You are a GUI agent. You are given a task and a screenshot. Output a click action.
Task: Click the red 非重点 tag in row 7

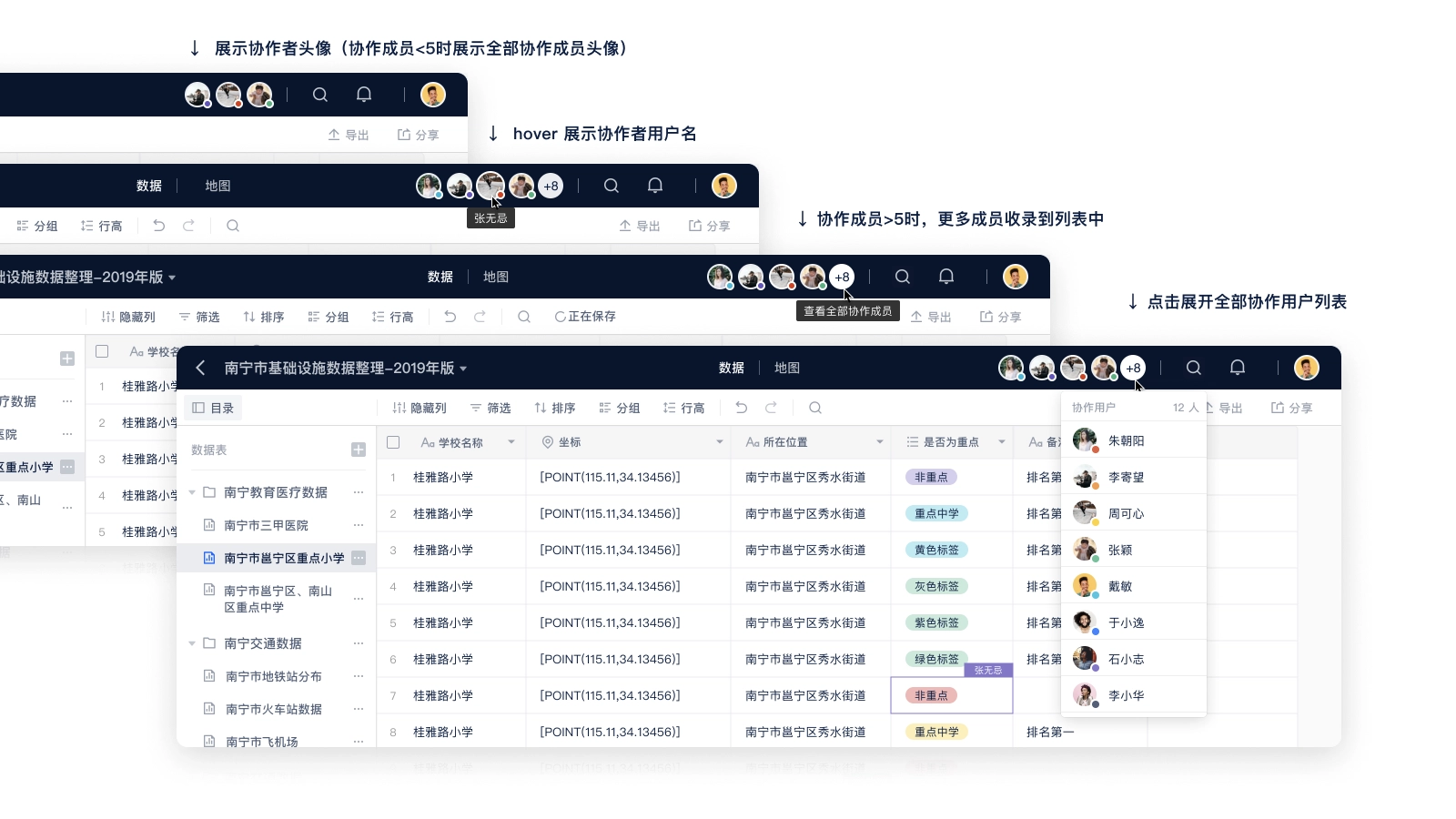(x=931, y=695)
